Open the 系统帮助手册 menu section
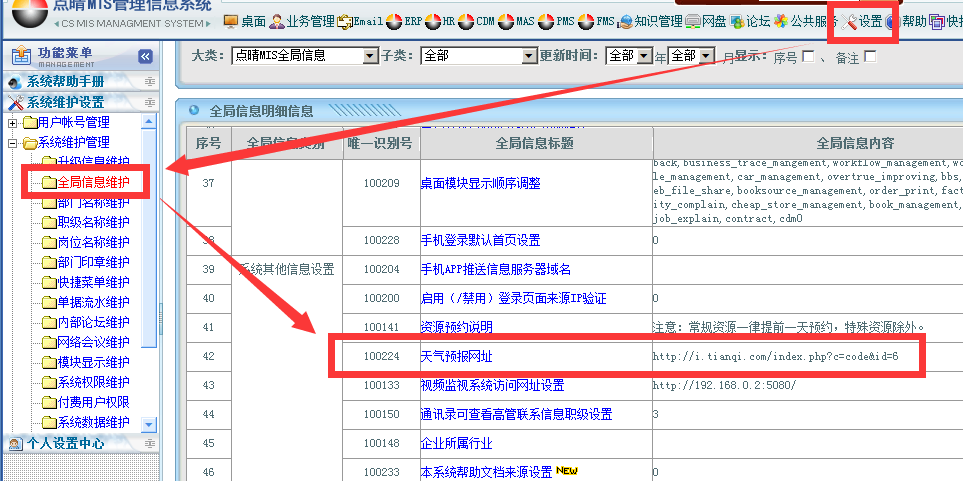Screen dimensions: 963x481 (x=65, y=82)
